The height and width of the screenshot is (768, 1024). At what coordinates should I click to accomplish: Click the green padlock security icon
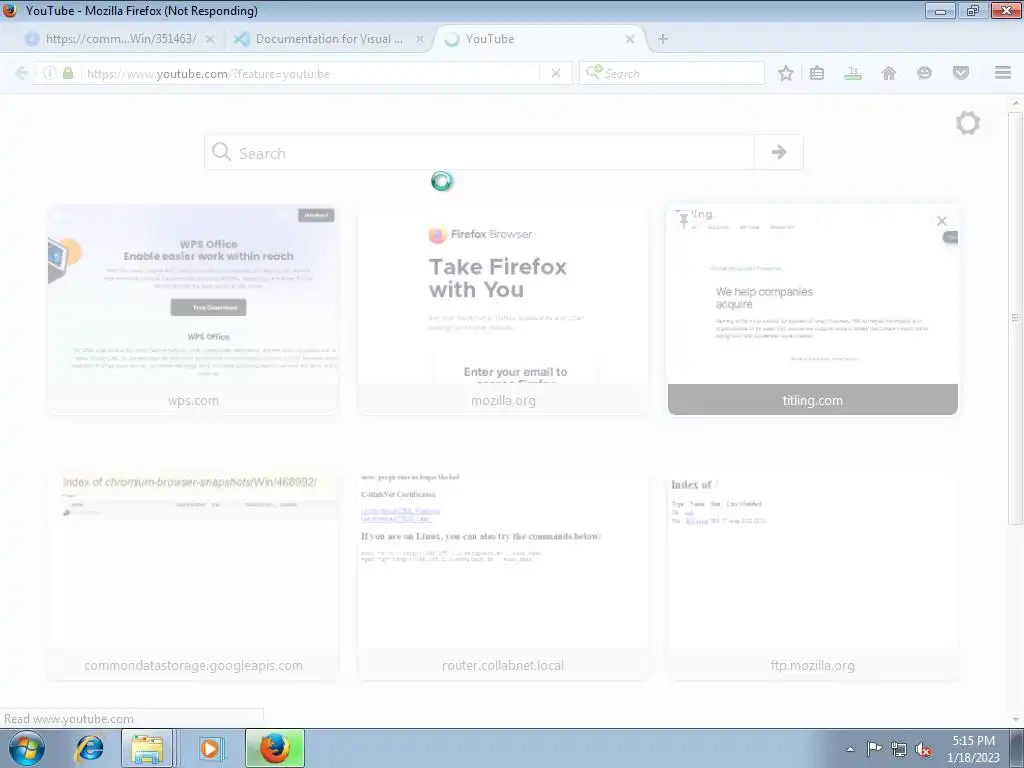[68, 73]
